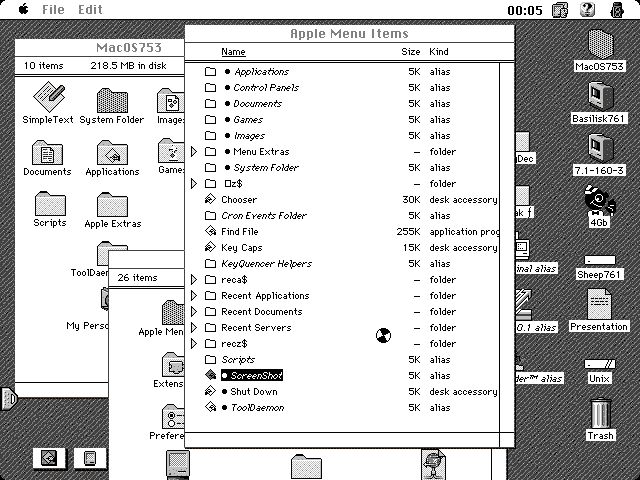Open the Apple menu

click(x=21, y=9)
